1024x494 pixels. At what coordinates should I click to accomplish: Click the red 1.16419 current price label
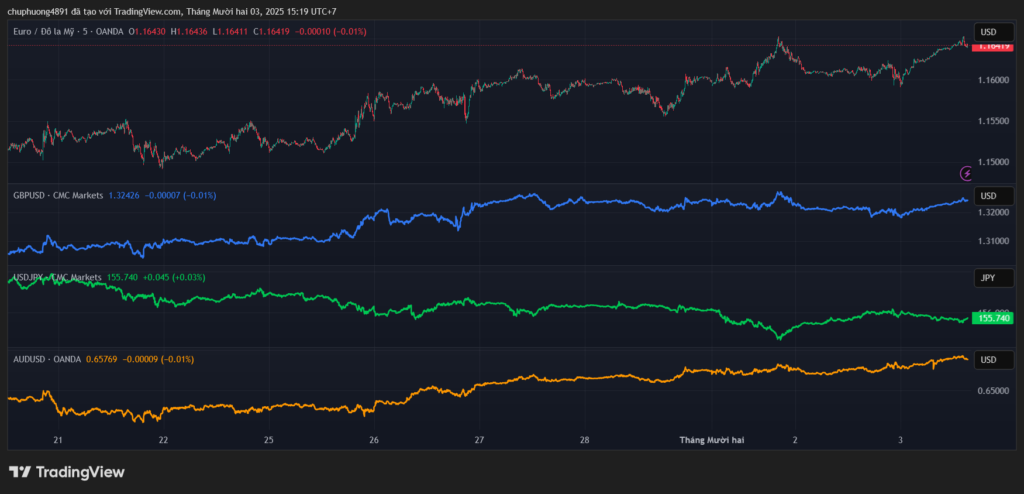pyautogui.click(x=993, y=46)
